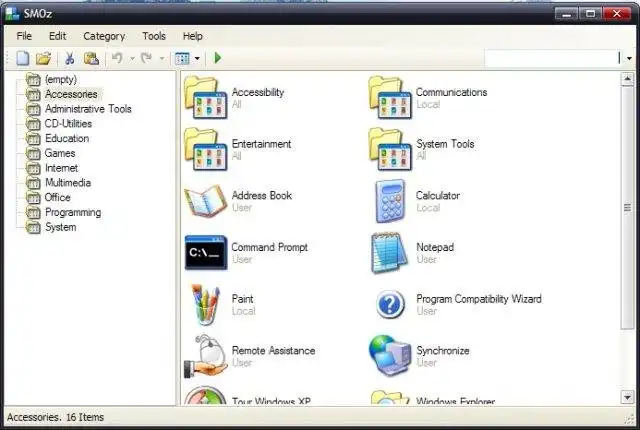Select the Internet category
This screenshot has width=640, height=430.
[61, 168]
